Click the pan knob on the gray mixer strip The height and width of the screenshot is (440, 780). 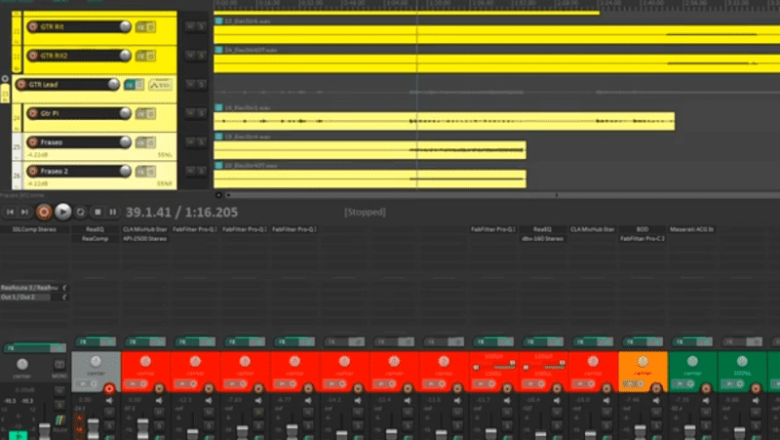pyautogui.click(x=96, y=361)
